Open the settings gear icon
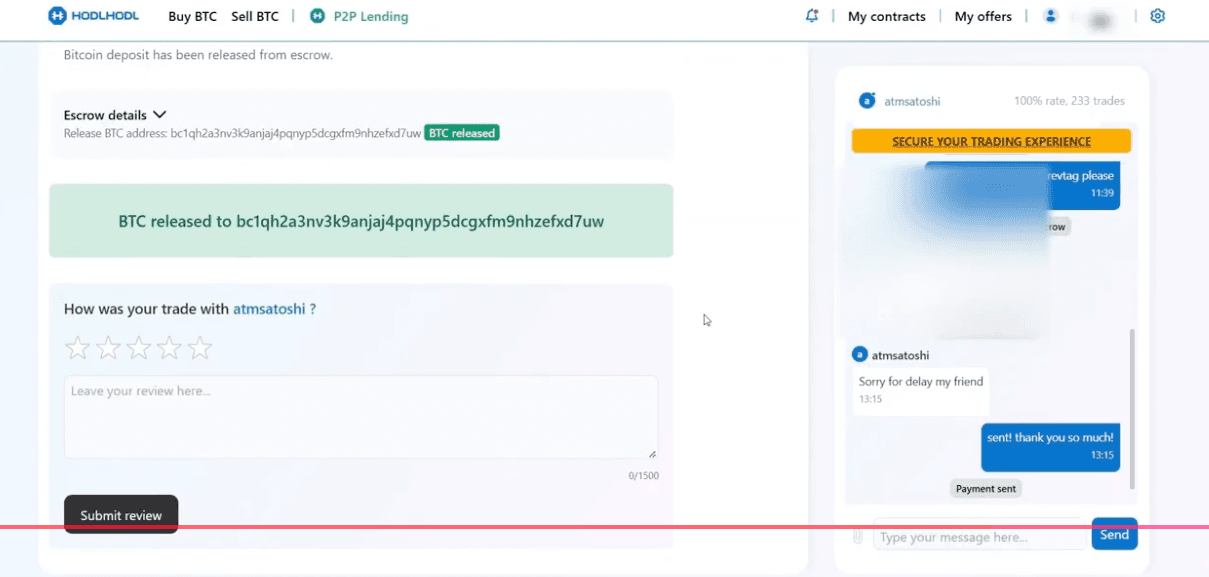Image resolution: width=1209 pixels, height=577 pixels. point(1158,16)
